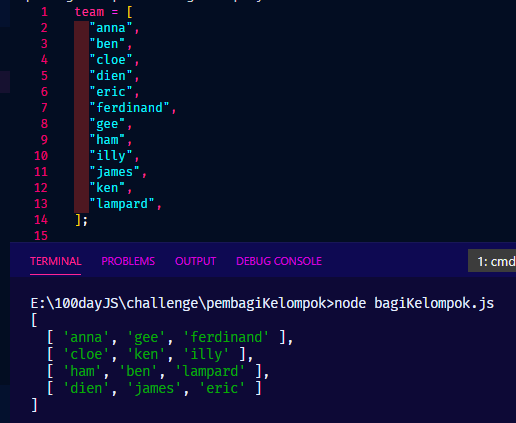Viewport: 516px width, 423px height.
Task: Open the '1: cmd' terminal selector dropdown
Action: [x=492, y=261]
